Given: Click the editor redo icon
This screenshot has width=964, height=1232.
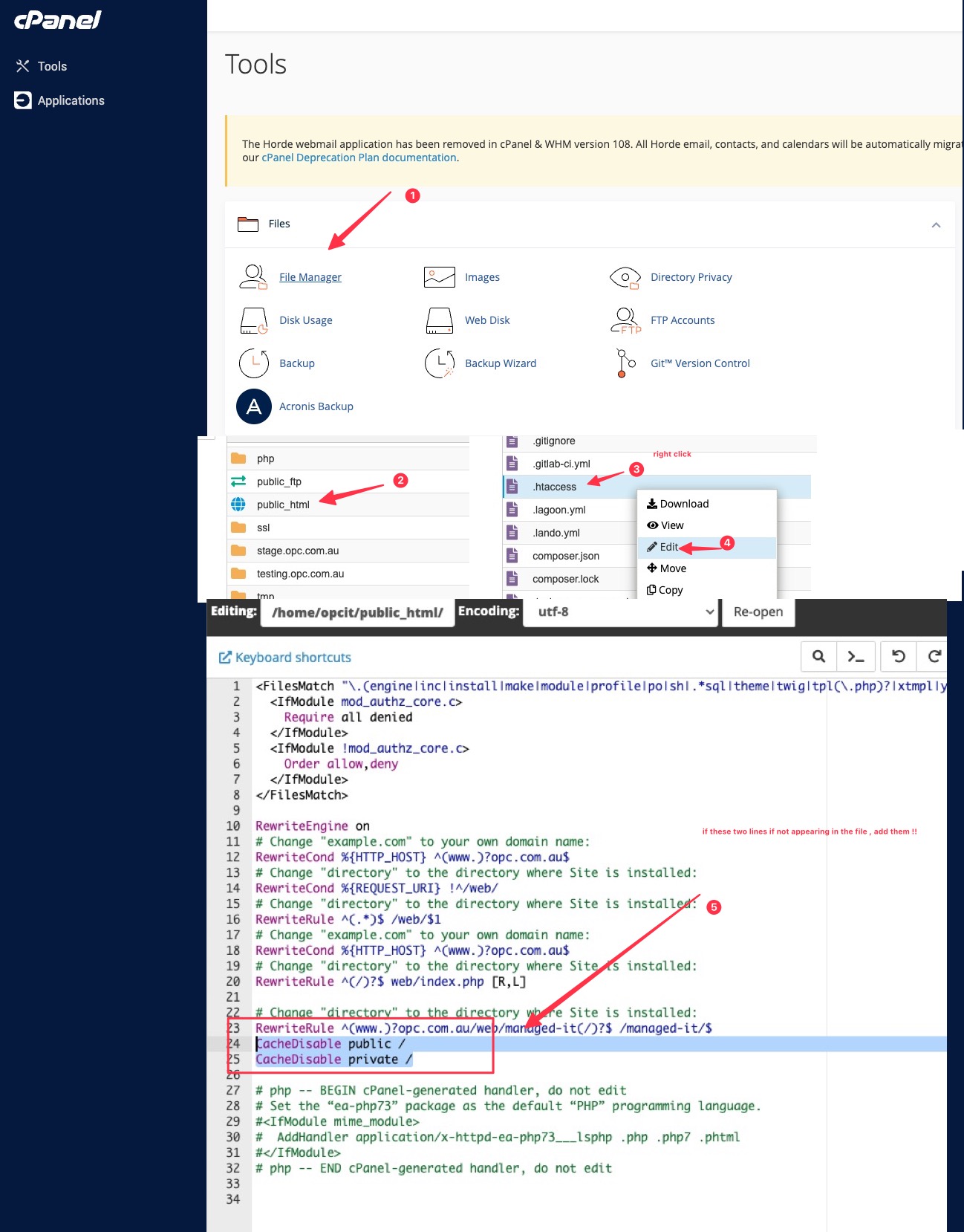Looking at the screenshot, I should coord(934,656).
